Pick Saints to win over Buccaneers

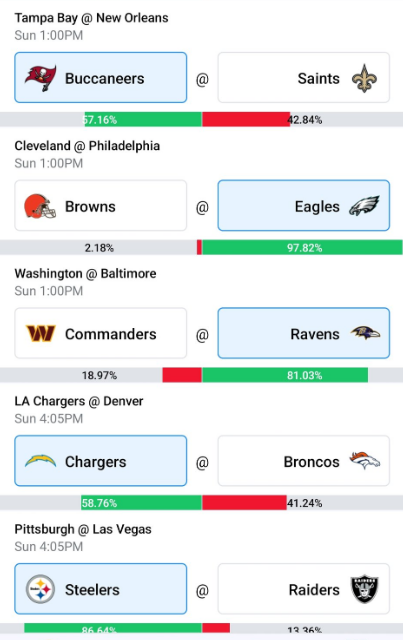tap(304, 78)
